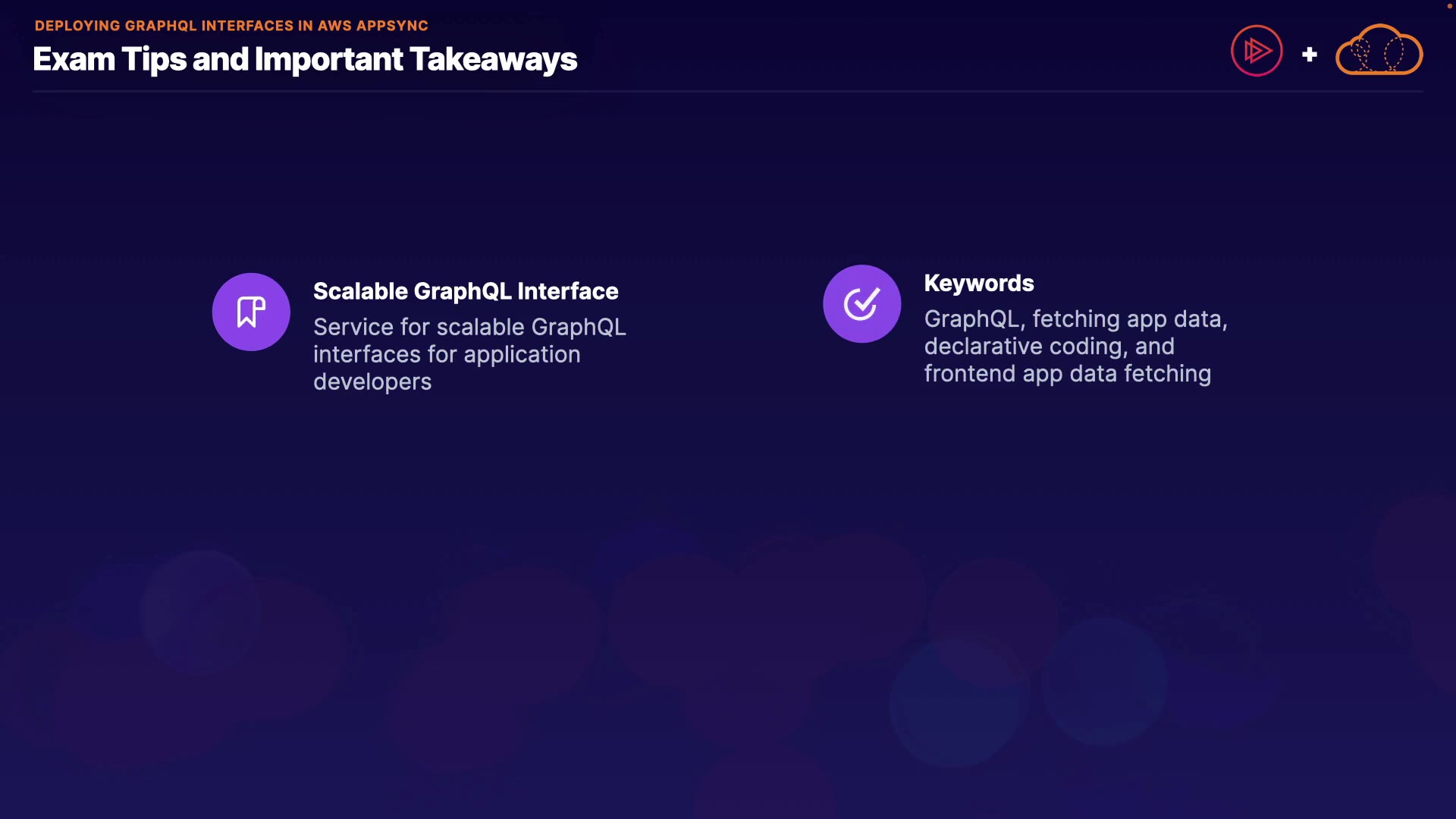Click the 'interfaces for application' text line
Image resolution: width=1456 pixels, height=819 pixels.
(447, 354)
